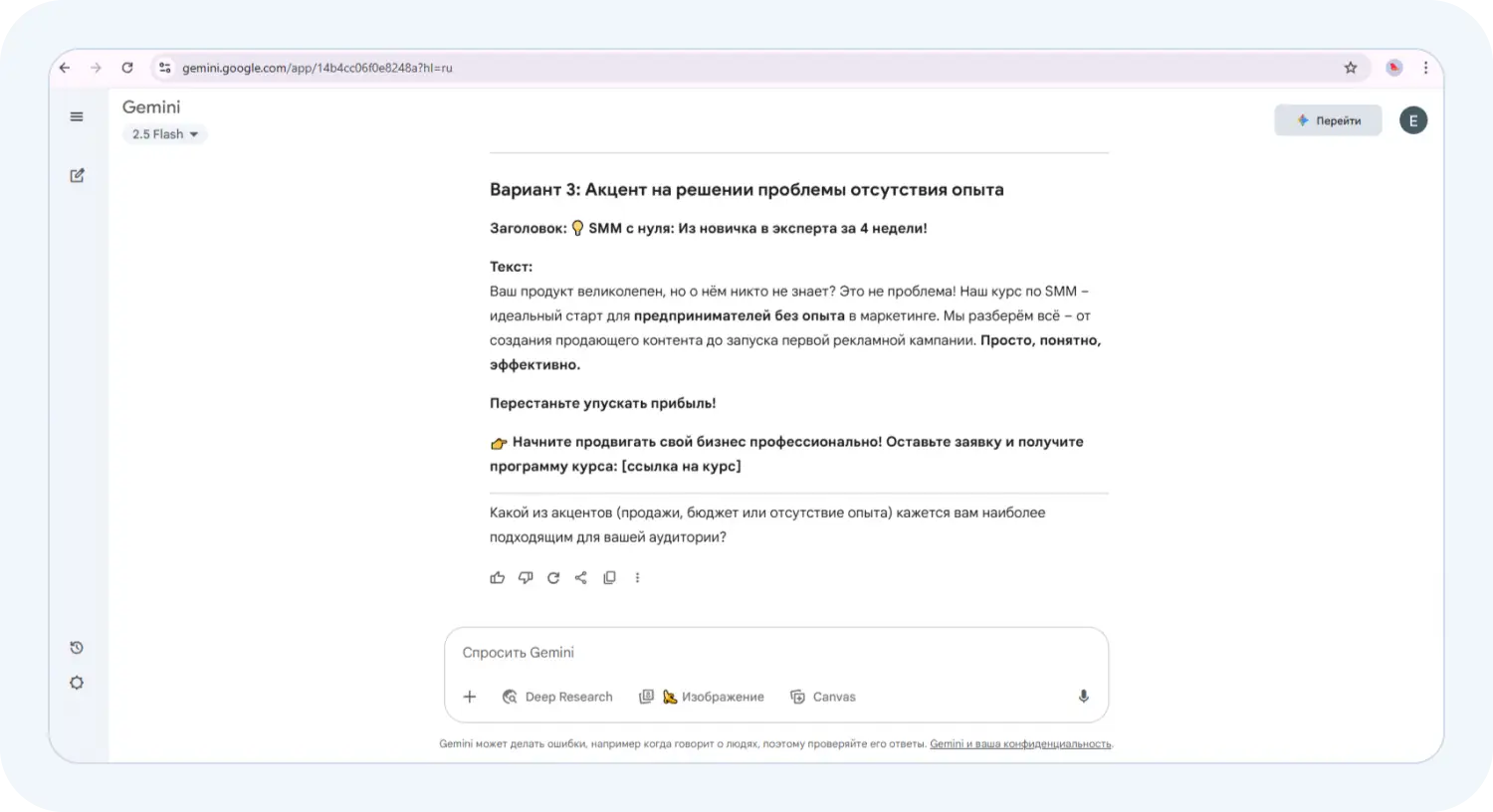Click the question starting with Какой из акцентов
Viewport: 1493px width, 812px height.
[767, 524]
